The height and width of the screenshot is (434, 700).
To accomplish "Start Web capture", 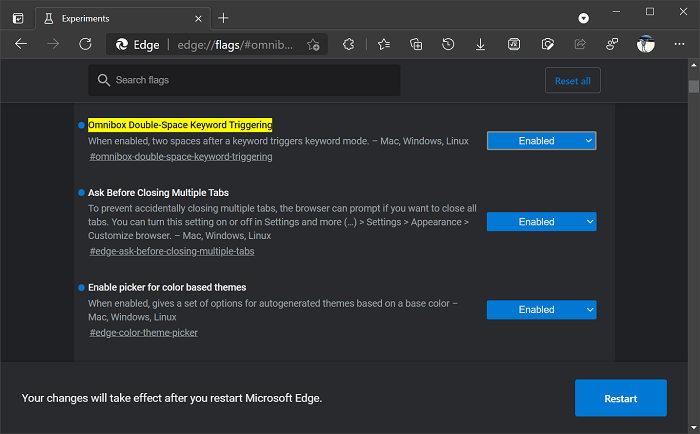I will (547, 44).
